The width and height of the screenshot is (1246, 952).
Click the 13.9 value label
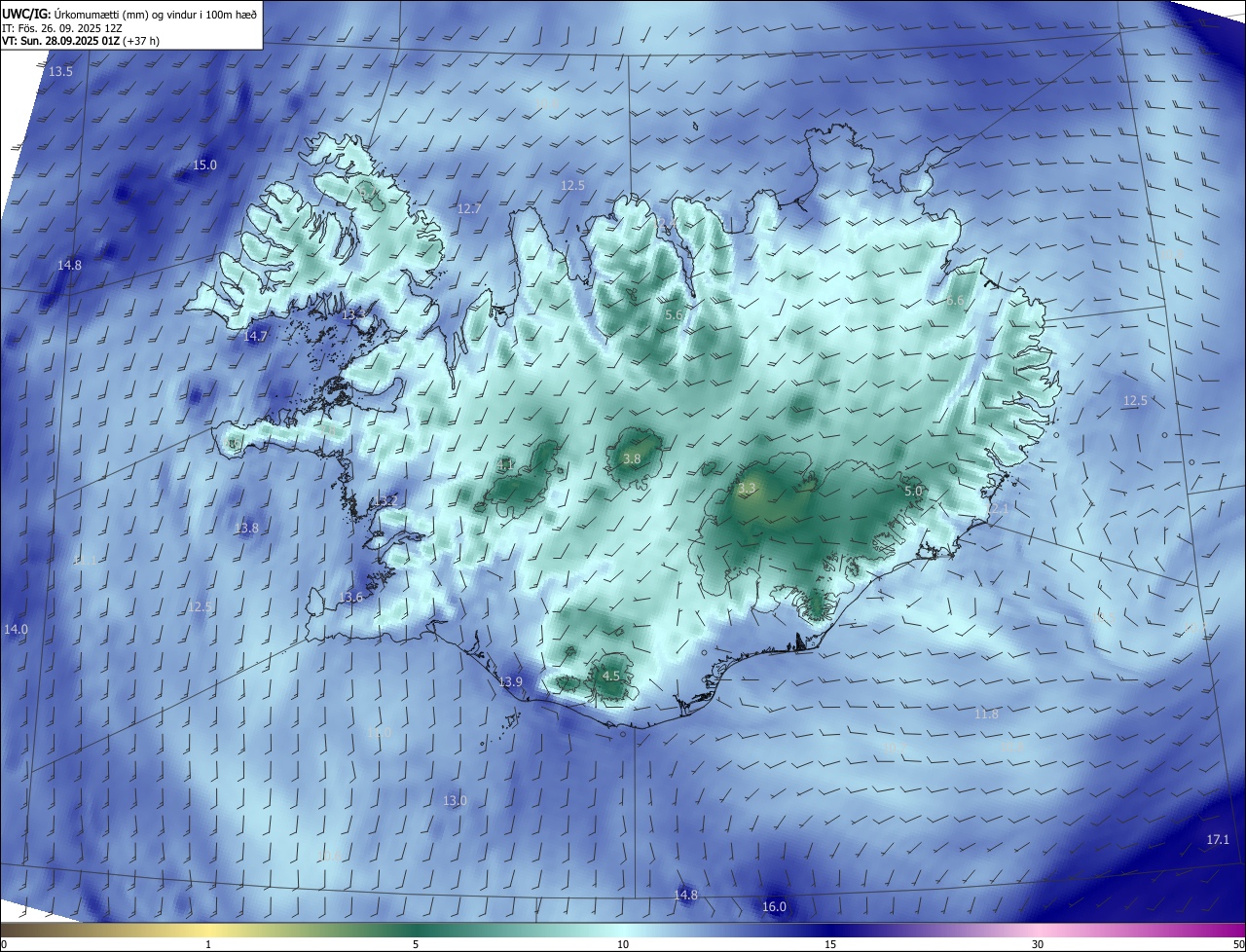pos(510,682)
